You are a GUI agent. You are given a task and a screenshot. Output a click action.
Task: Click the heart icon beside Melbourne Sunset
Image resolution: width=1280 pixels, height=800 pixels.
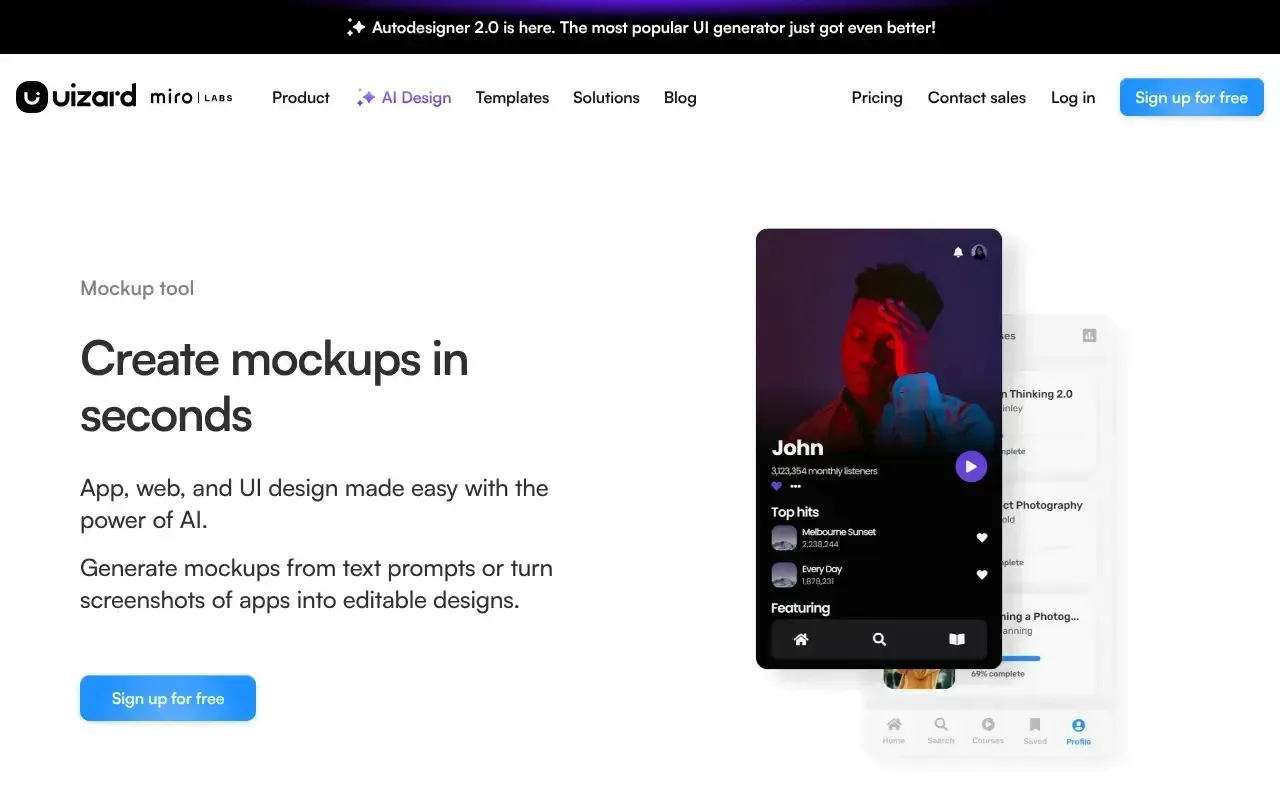point(982,538)
